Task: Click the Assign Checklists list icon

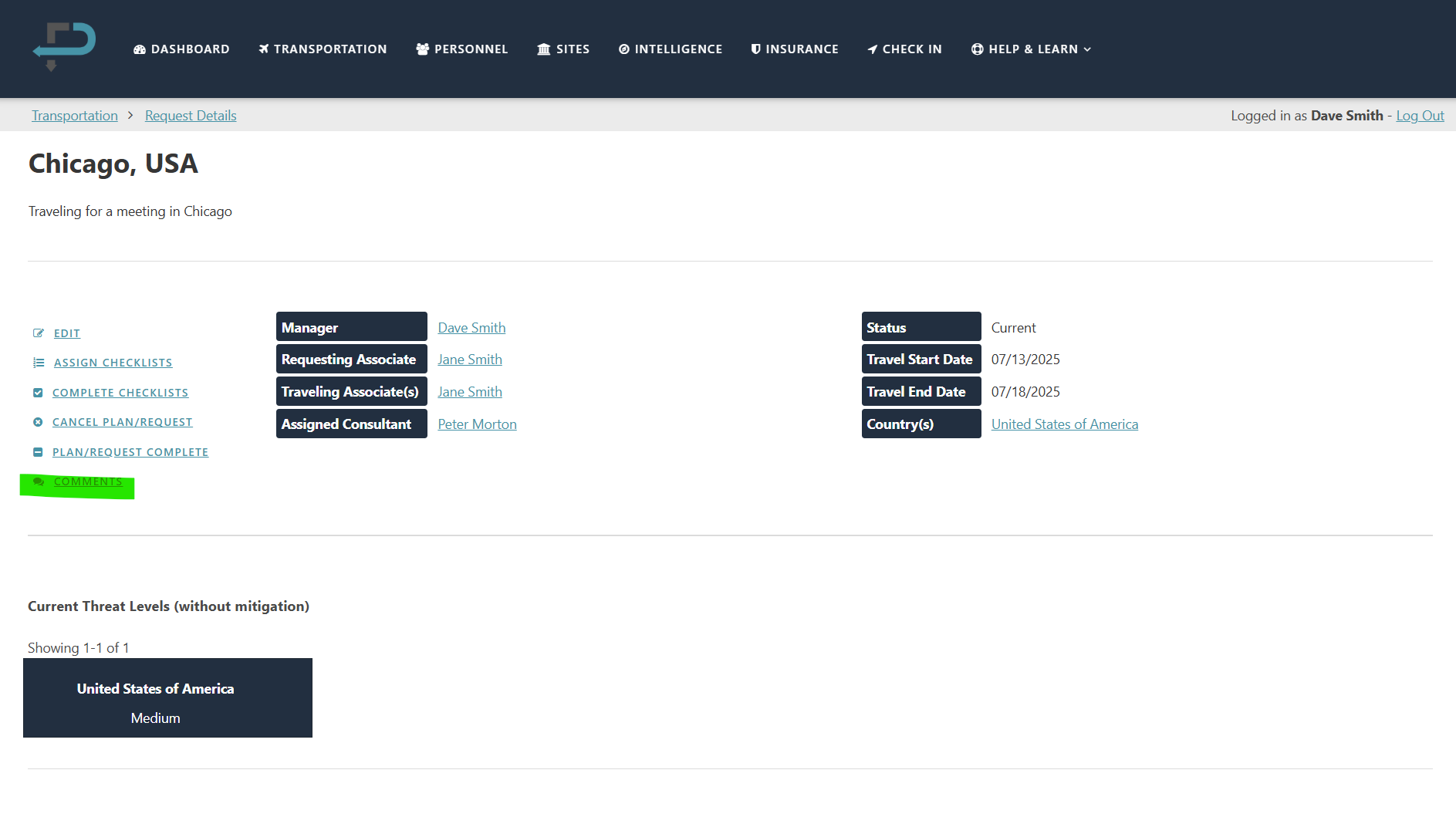Action: pos(39,362)
